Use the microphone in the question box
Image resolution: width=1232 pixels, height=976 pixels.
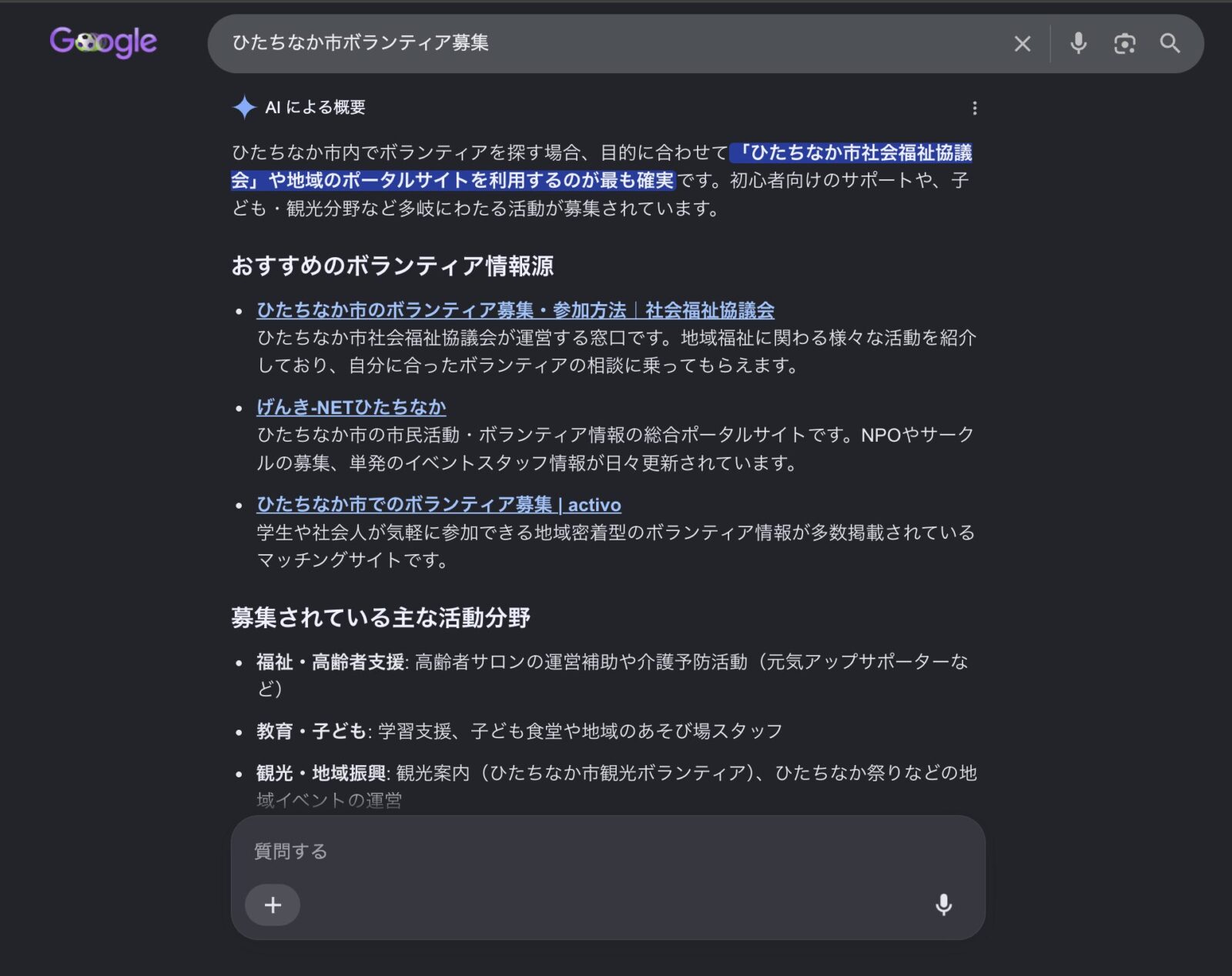[943, 905]
